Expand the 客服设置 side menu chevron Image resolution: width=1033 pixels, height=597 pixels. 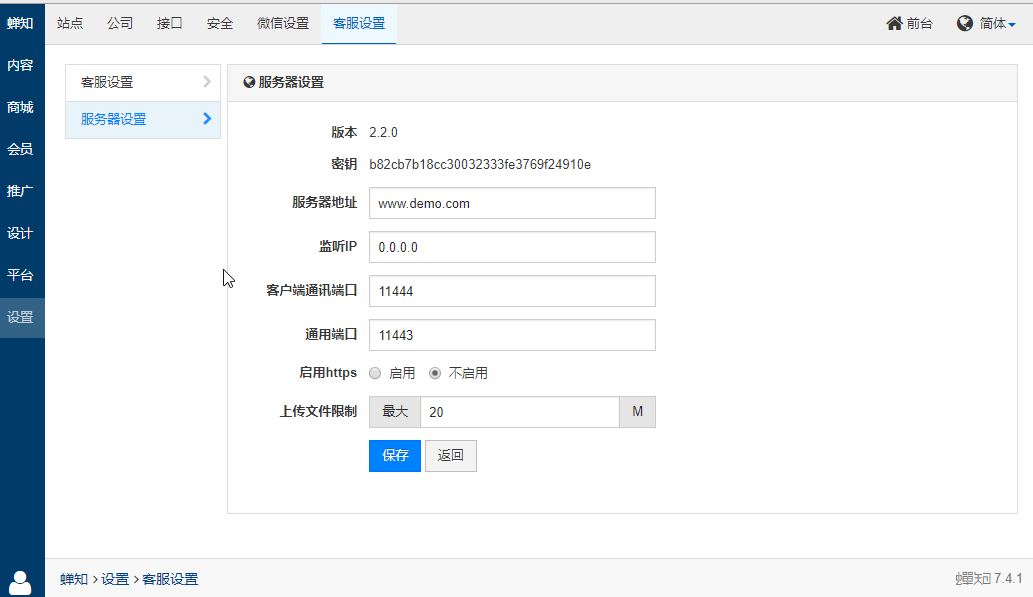tap(207, 82)
